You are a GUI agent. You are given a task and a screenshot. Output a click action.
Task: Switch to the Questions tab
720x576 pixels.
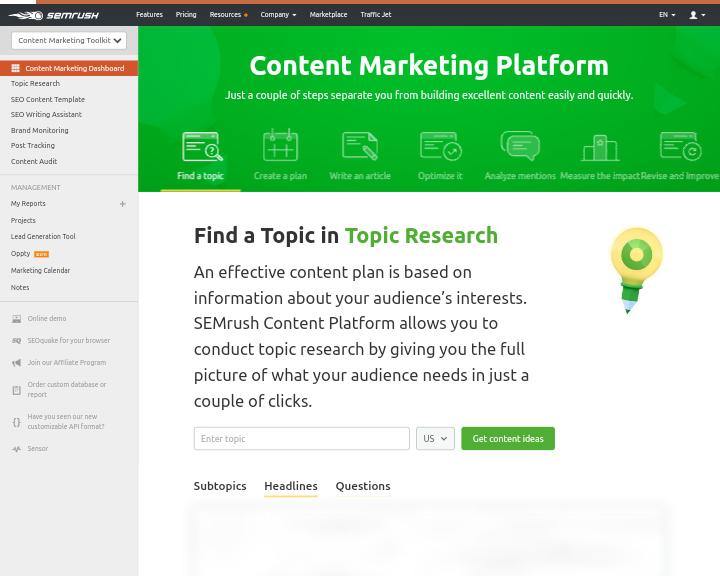pos(363,486)
